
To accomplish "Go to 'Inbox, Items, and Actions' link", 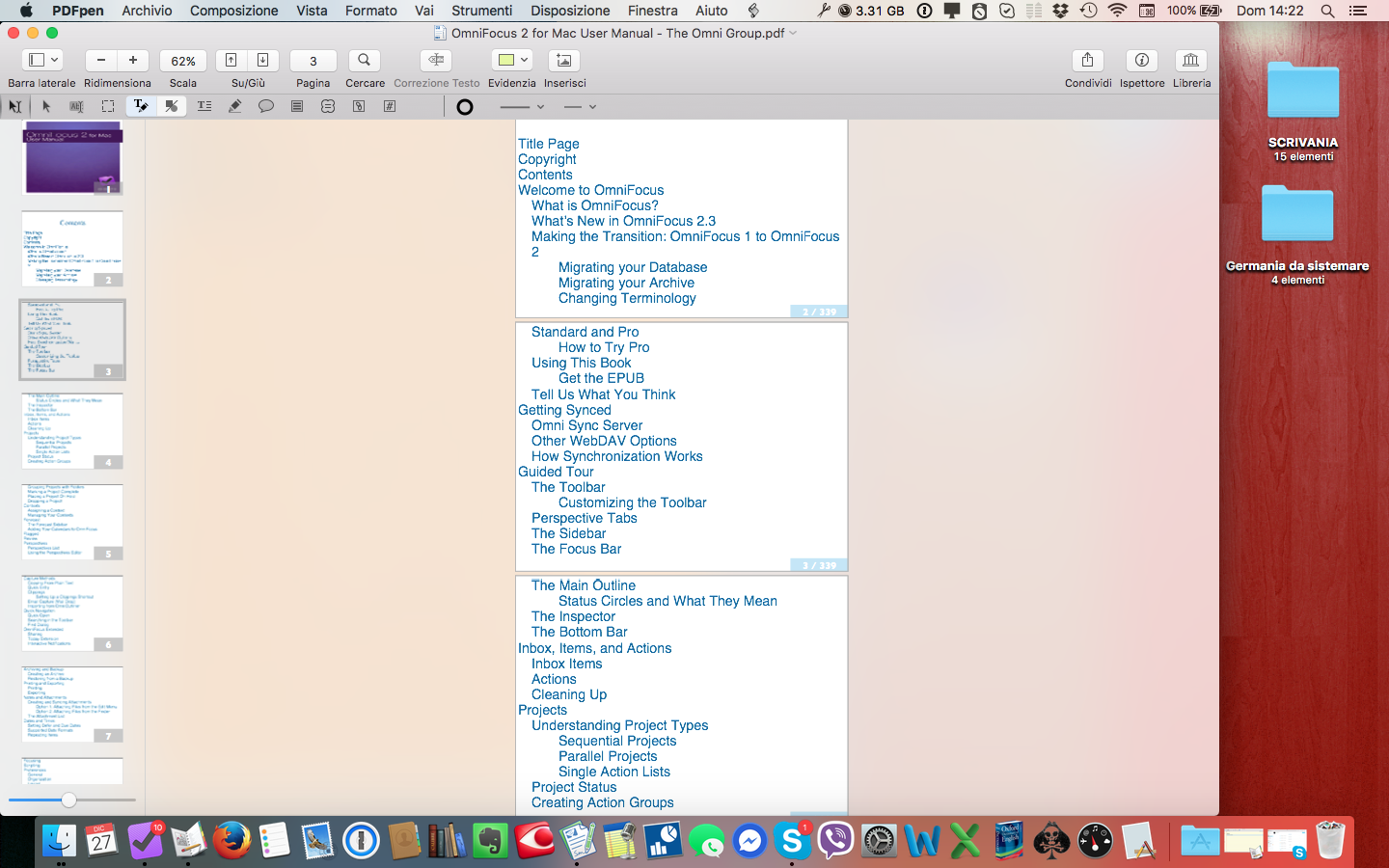I will [x=594, y=648].
